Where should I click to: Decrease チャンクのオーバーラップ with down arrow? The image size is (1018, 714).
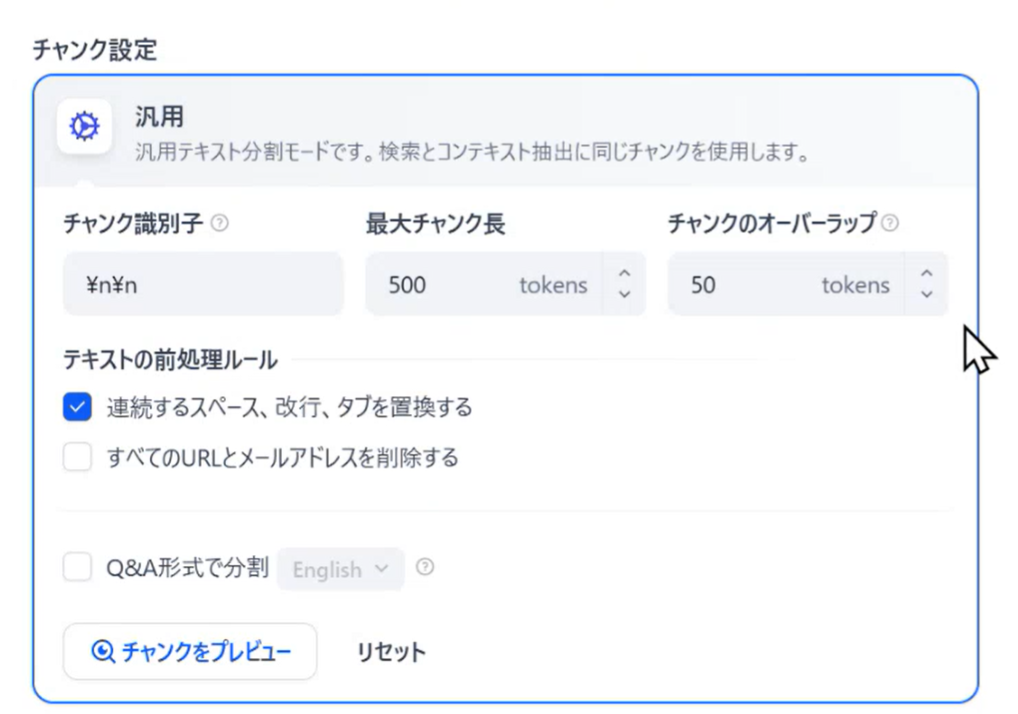(x=927, y=295)
